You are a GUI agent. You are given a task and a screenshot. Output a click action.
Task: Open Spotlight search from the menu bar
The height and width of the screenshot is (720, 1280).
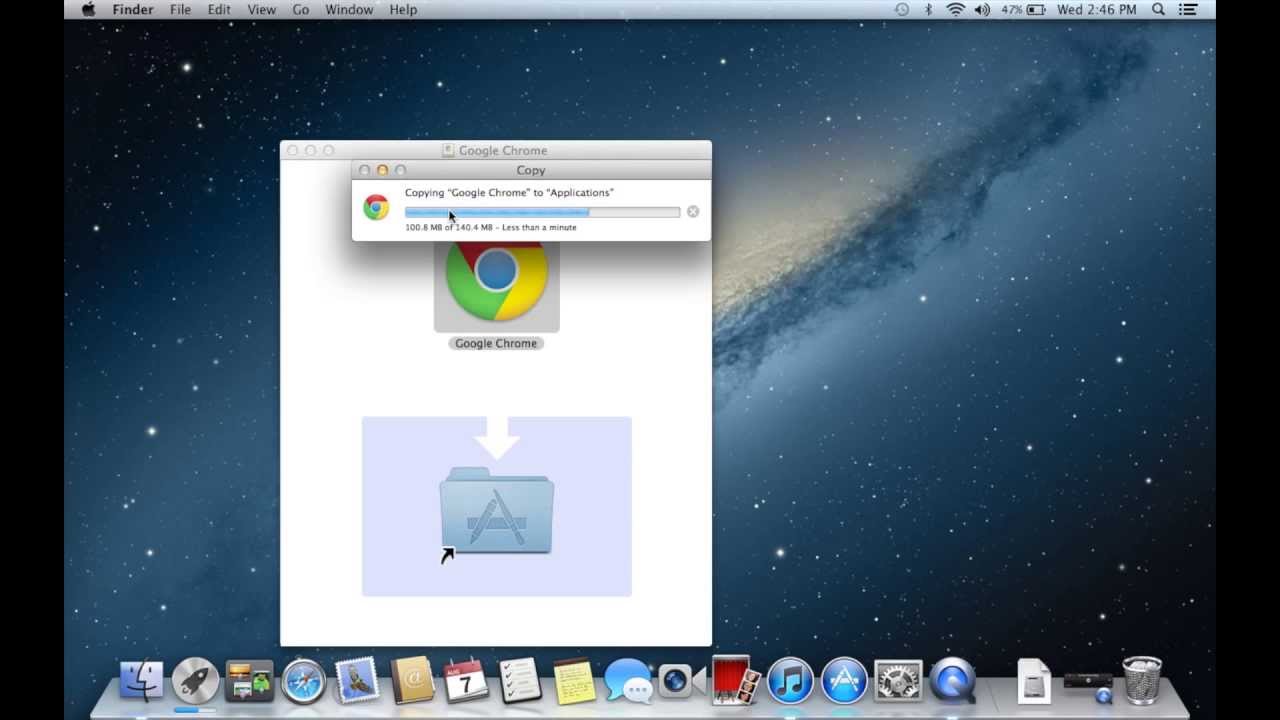[x=1157, y=10]
